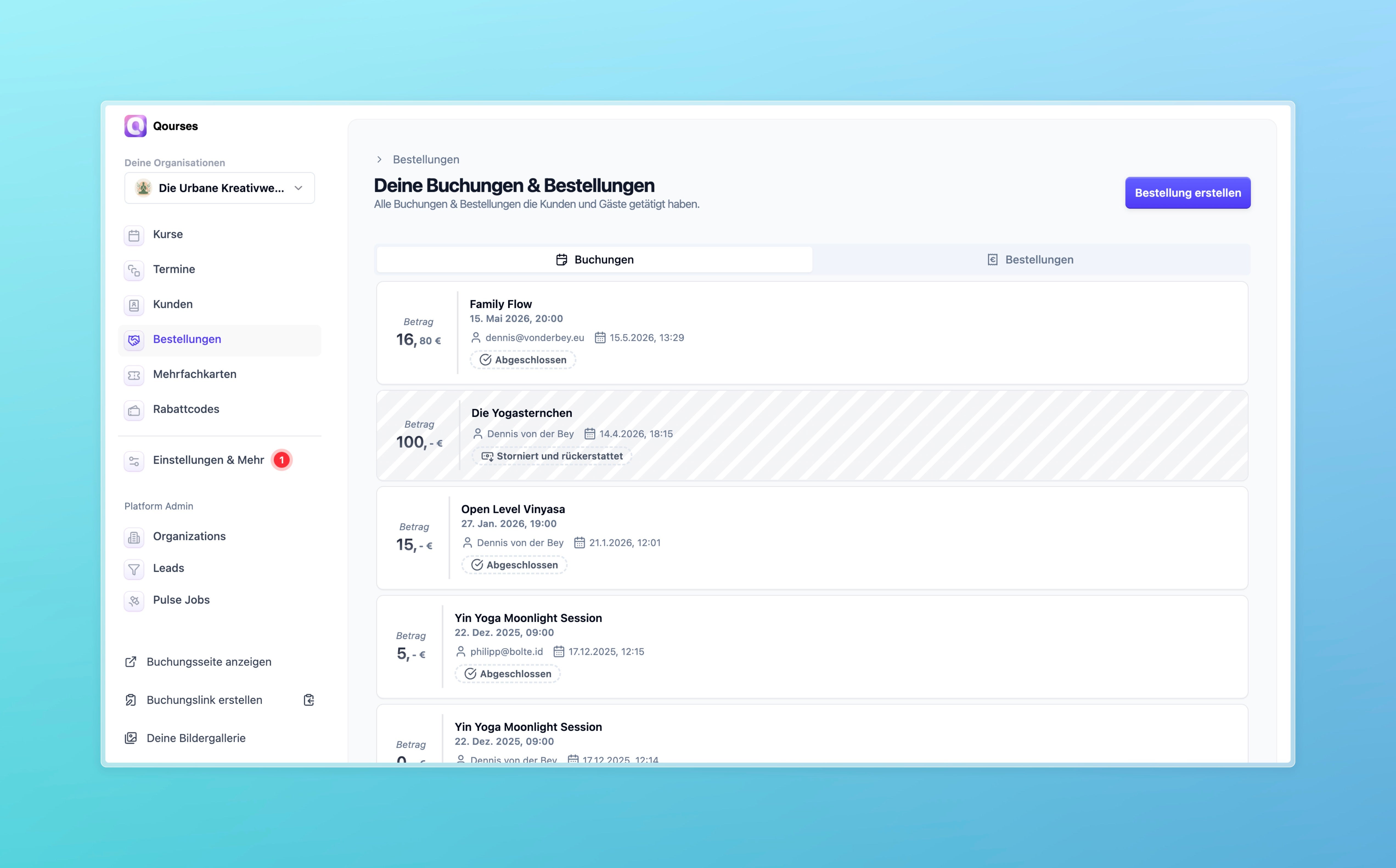Copy booking link via clipboard icon
Viewport: 1396px width, 868px height.
click(309, 700)
